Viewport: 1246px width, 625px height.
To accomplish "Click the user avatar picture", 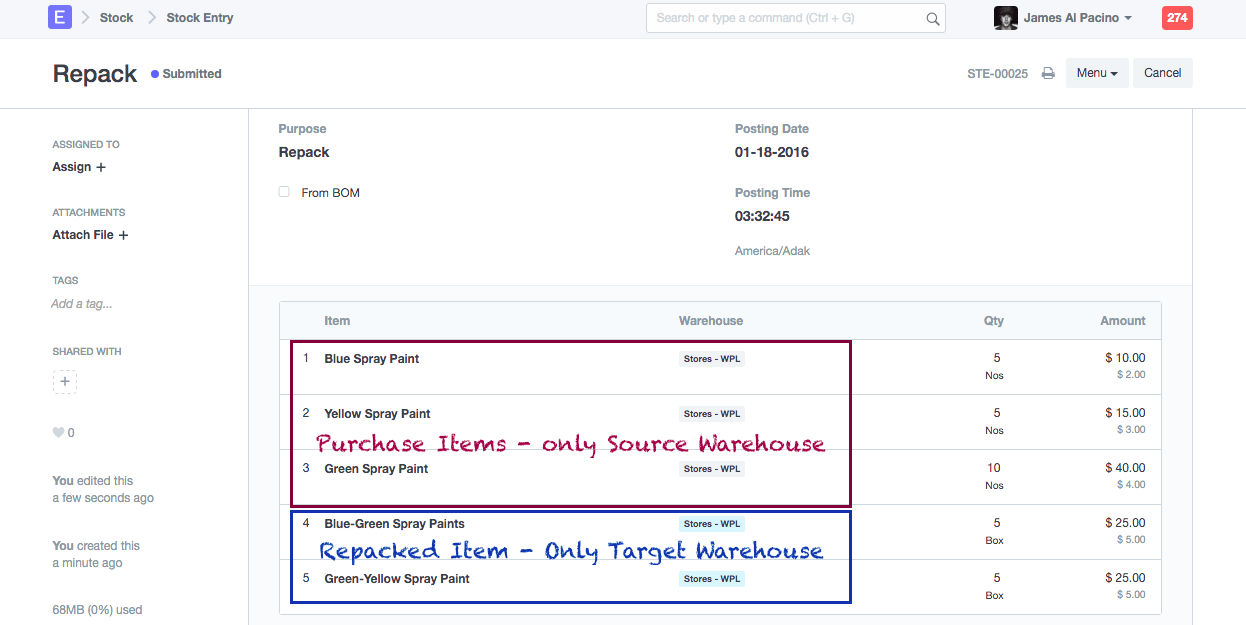I will coord(1005,18).
